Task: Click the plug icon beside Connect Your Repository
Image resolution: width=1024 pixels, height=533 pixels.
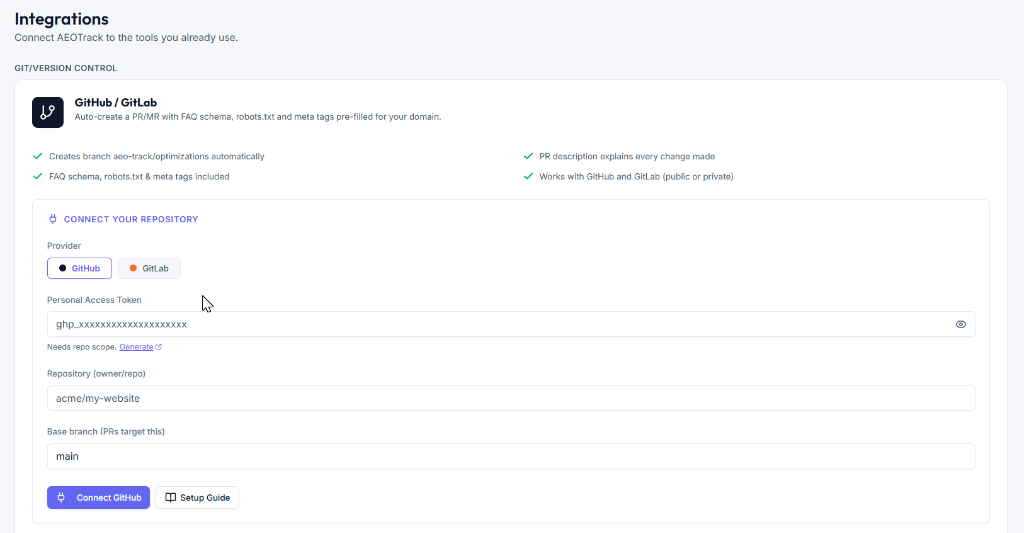Action: point(53,219)
